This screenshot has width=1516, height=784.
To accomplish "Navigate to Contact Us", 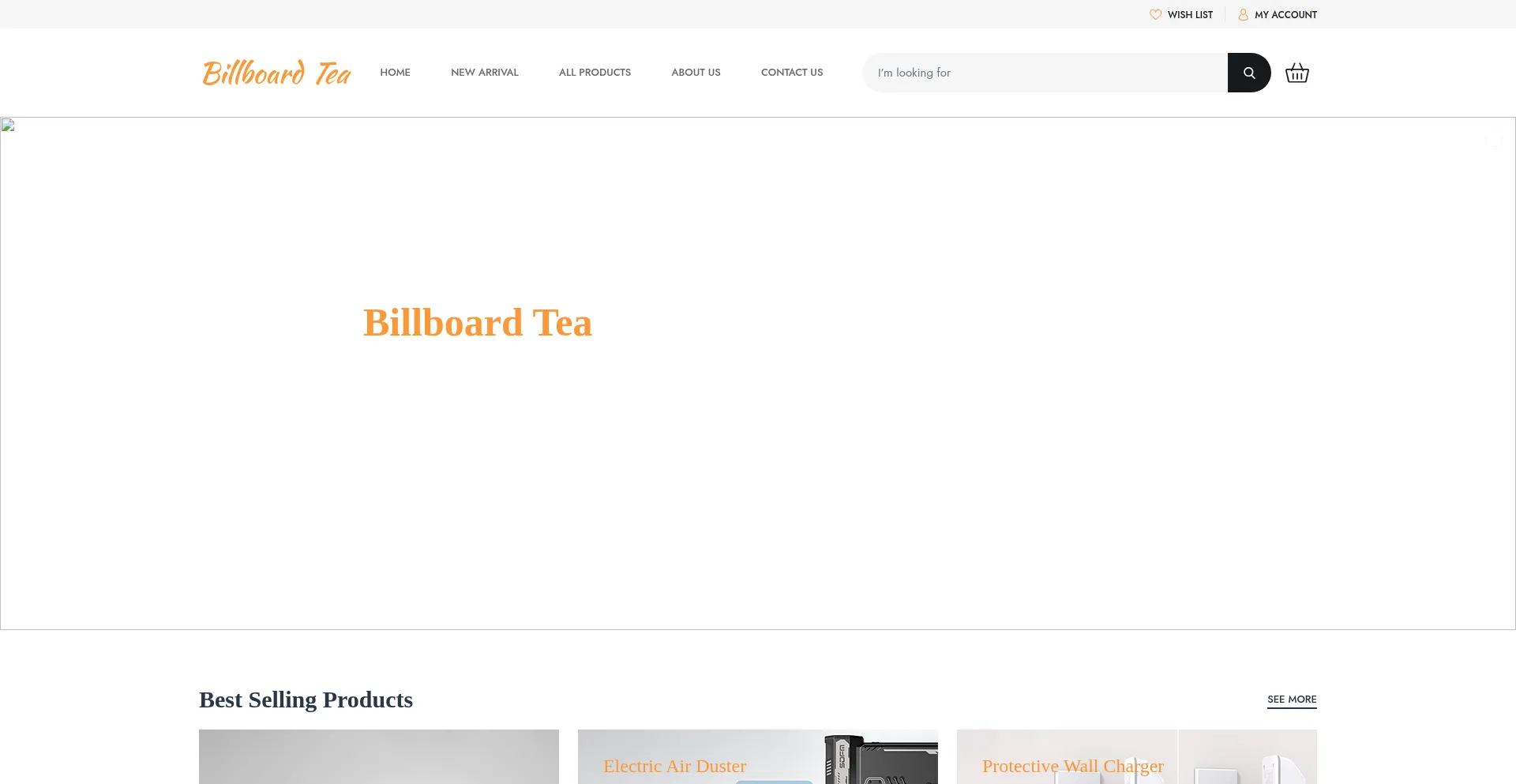I will (791, 73).
